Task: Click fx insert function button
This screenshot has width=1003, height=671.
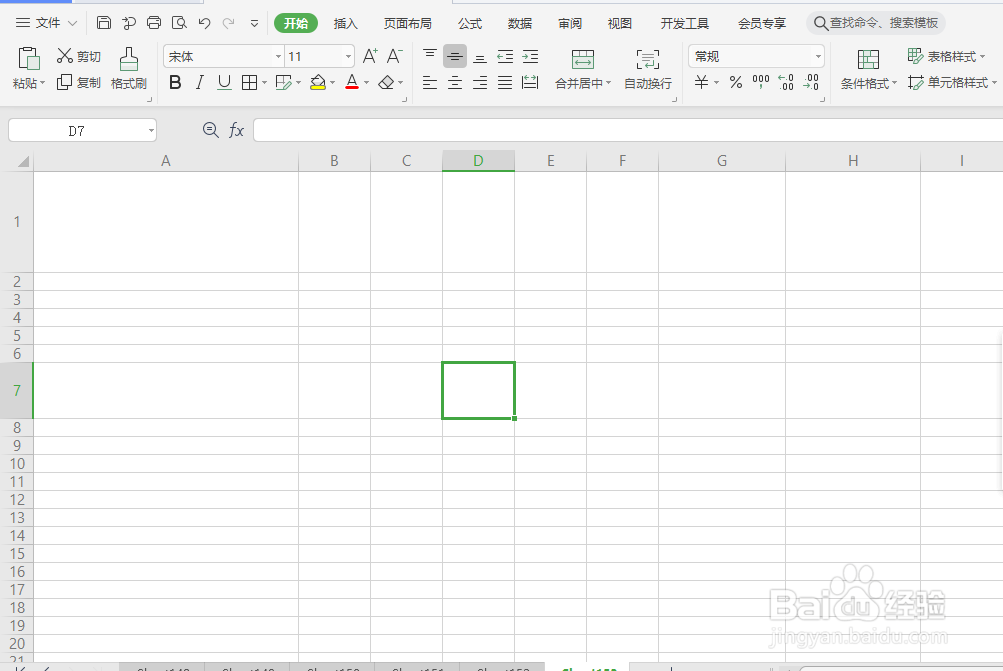Action: pos(236,130)
